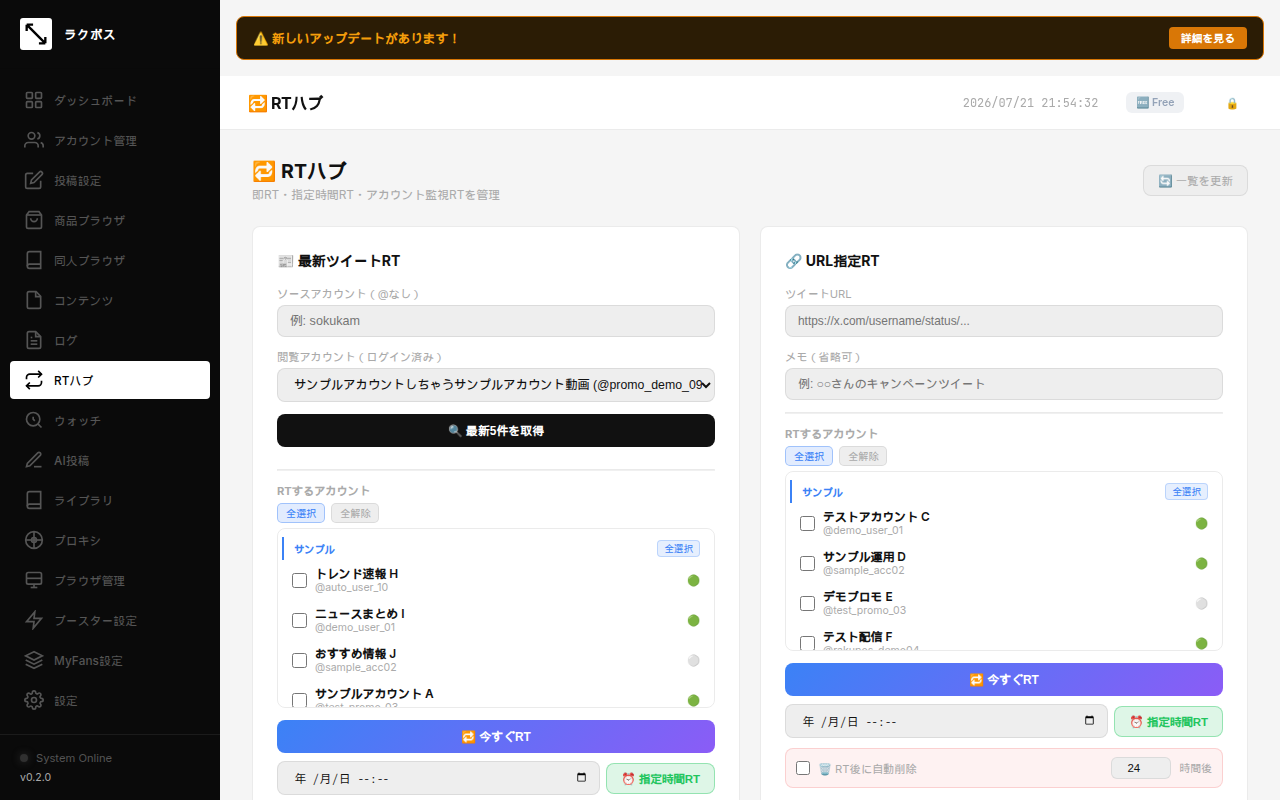Click 指定時間RT button in URL指定RT card
The image size is (1280, 800).
1168,721
